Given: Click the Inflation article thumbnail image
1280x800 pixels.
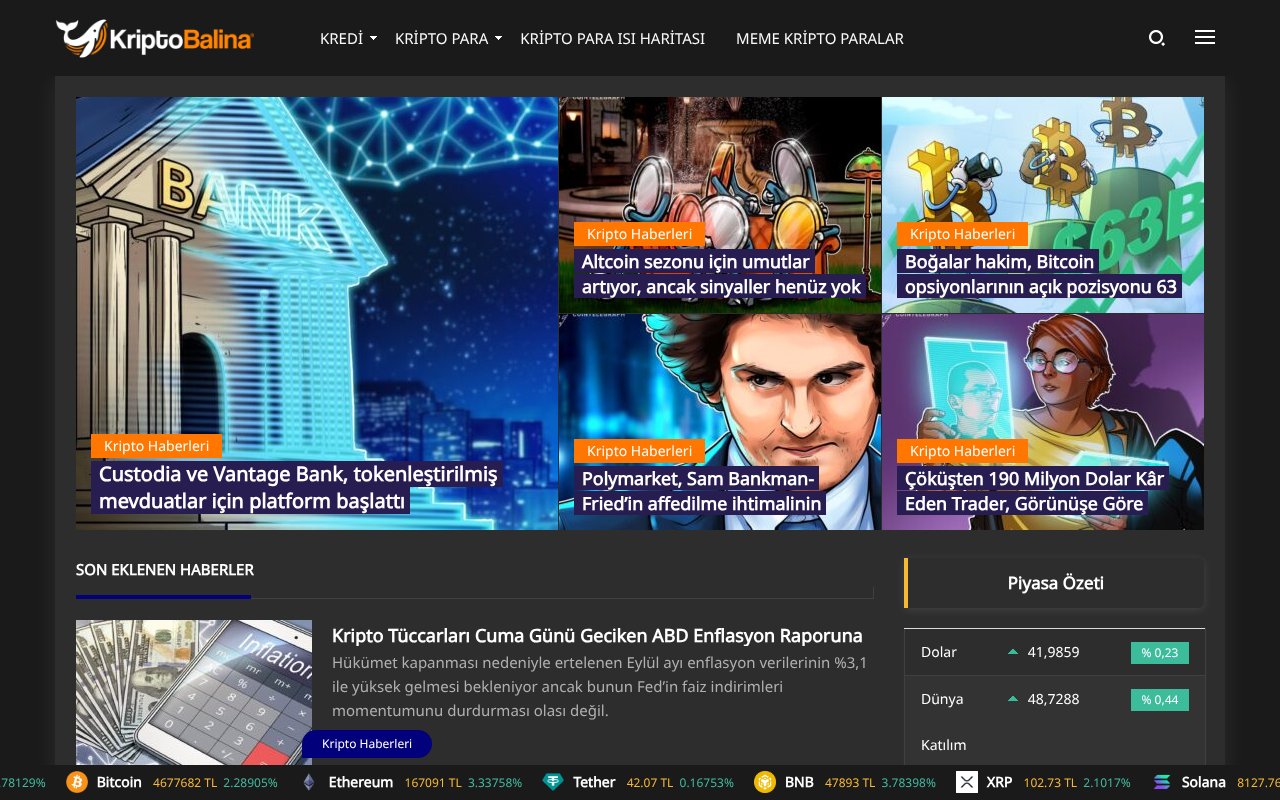Looking at the screenshot, I should 194,692.
